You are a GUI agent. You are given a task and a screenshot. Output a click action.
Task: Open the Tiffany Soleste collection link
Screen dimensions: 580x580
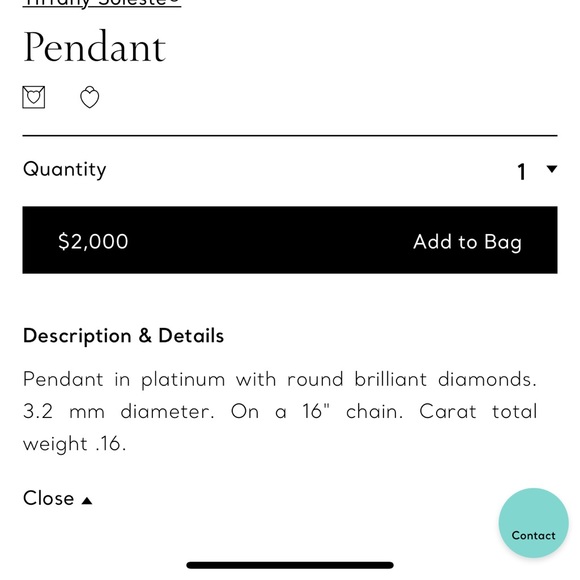click(x=102, y=3)
